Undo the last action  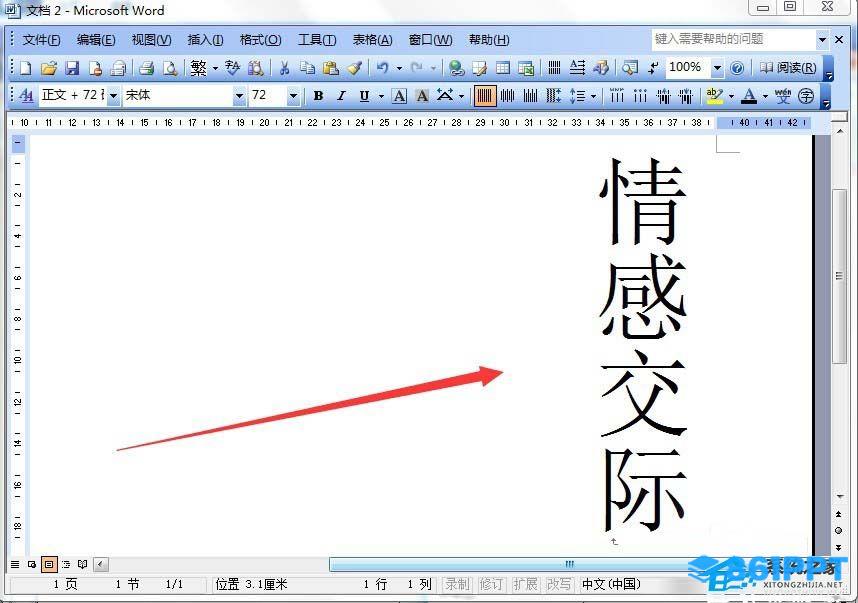click(x=382, y=68)
